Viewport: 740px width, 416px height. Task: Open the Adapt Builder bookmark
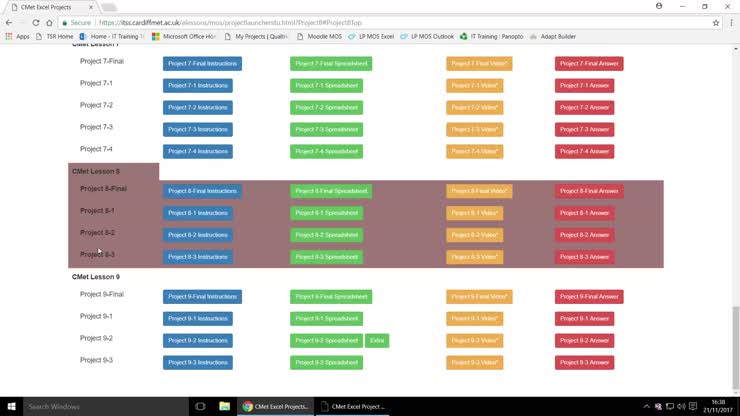pyautogui.click(x=553, y=36)
